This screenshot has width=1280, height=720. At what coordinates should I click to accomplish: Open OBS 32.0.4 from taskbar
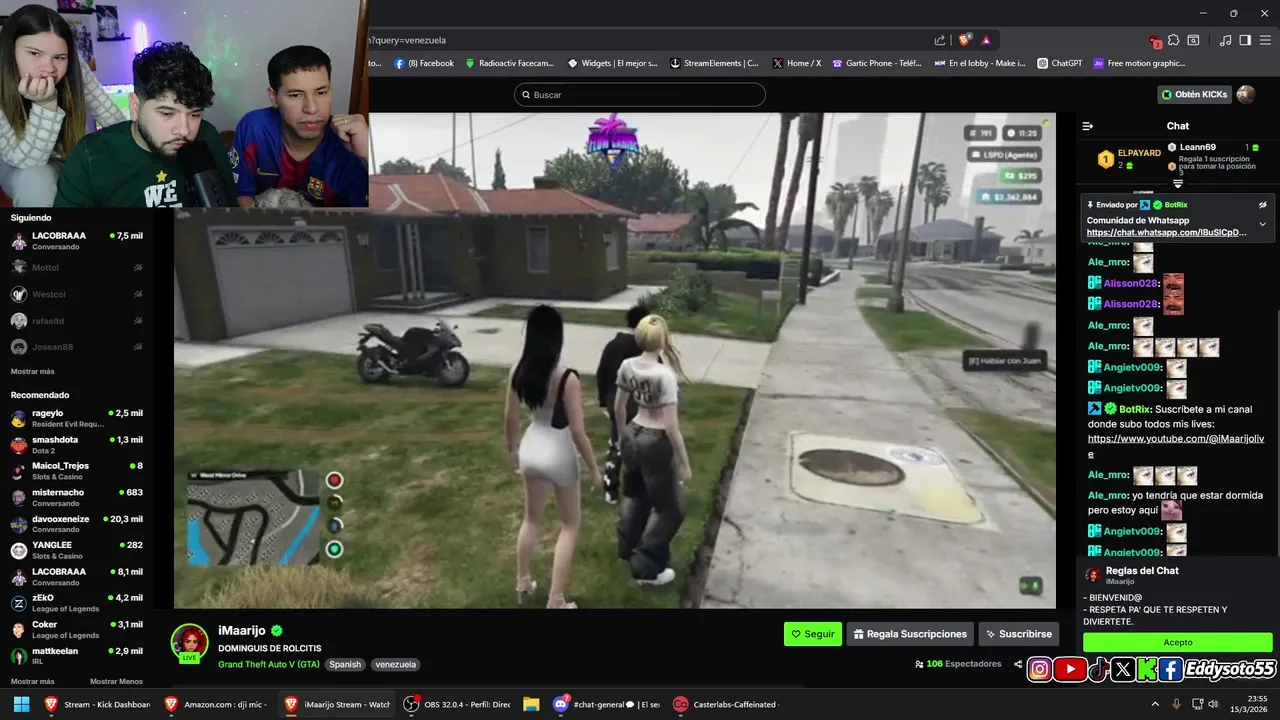point(457,704)
